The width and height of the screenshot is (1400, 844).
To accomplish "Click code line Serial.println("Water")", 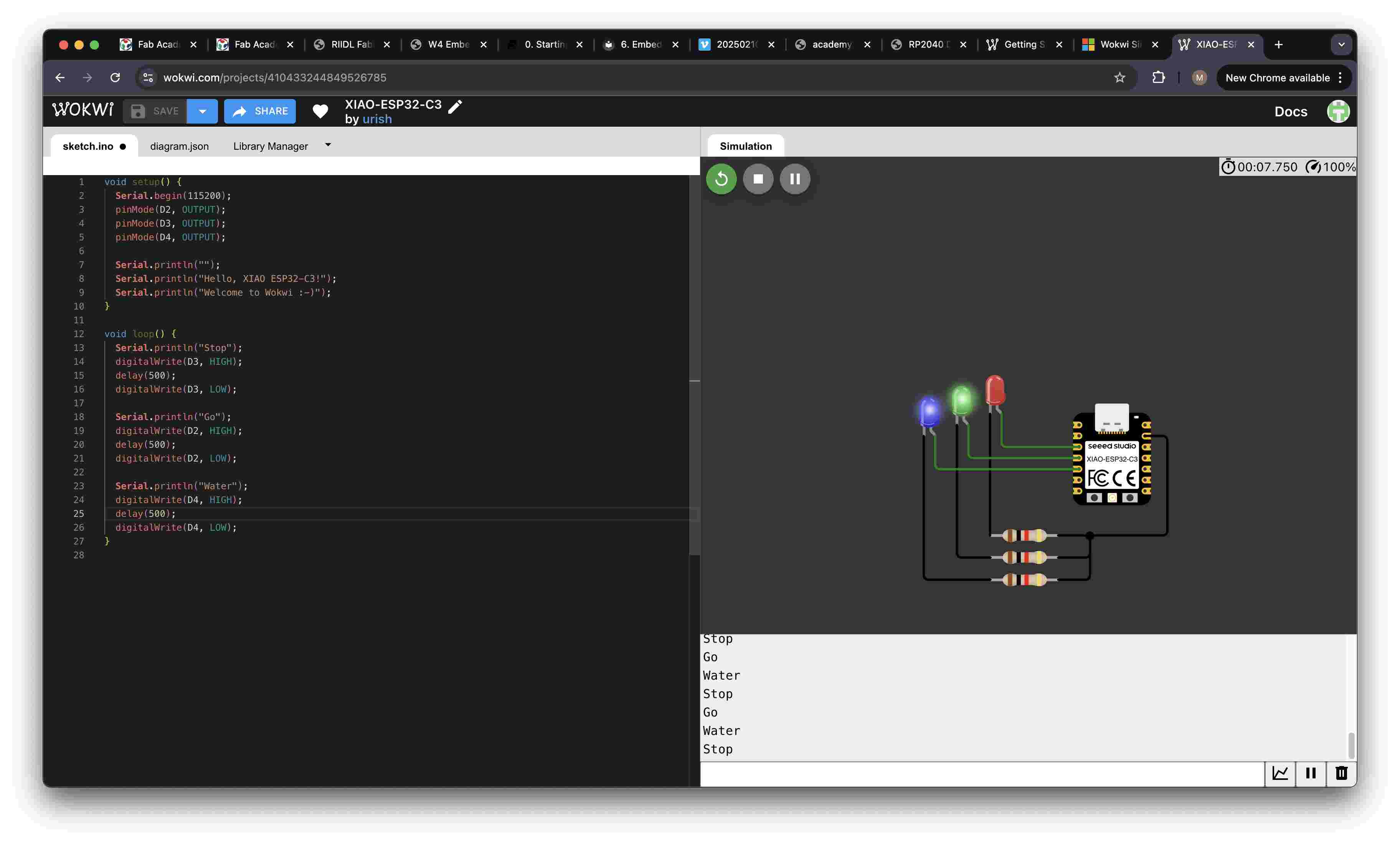I will [x=181, y=486].
